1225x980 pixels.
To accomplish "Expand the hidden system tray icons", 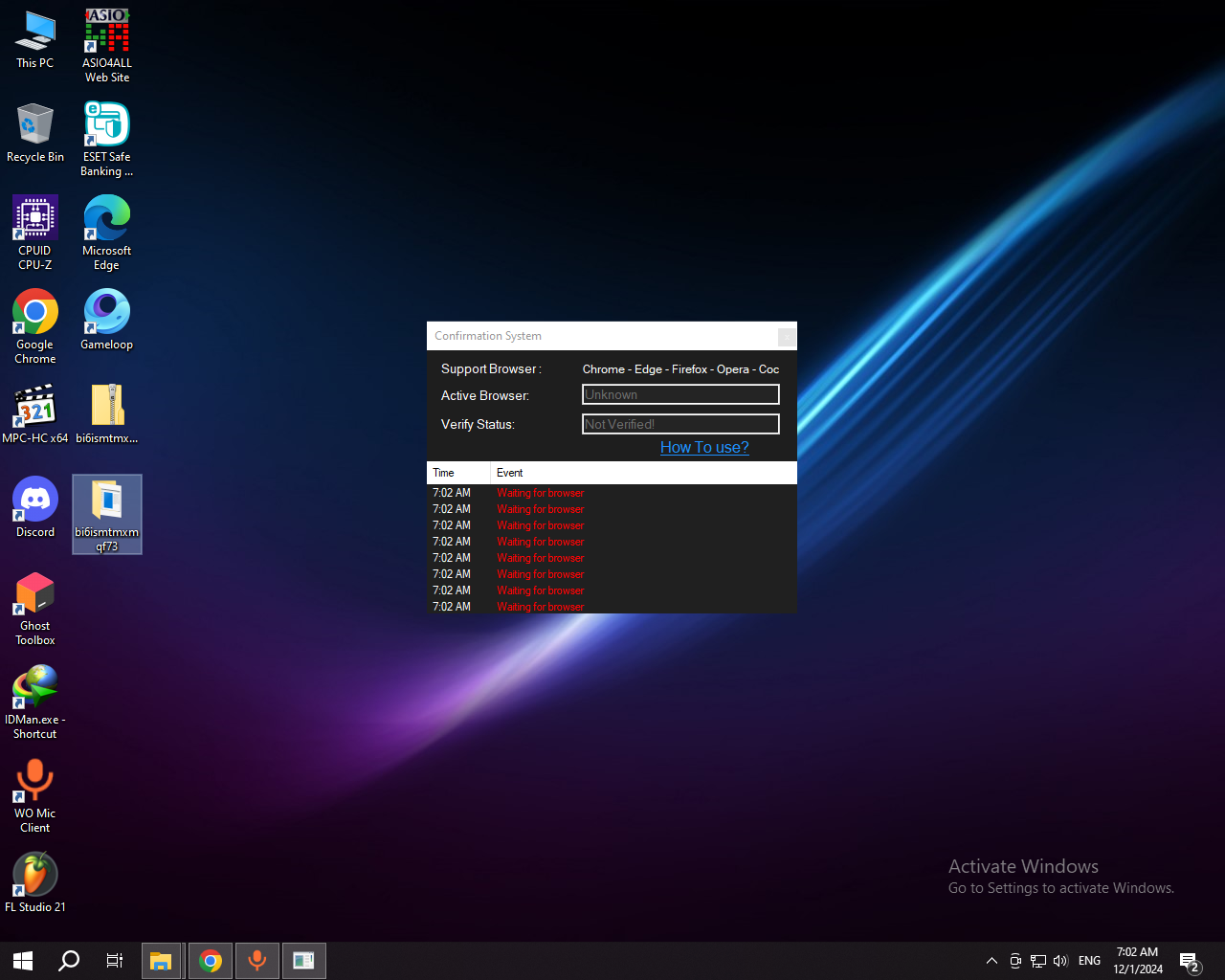I will pos(991,961).
